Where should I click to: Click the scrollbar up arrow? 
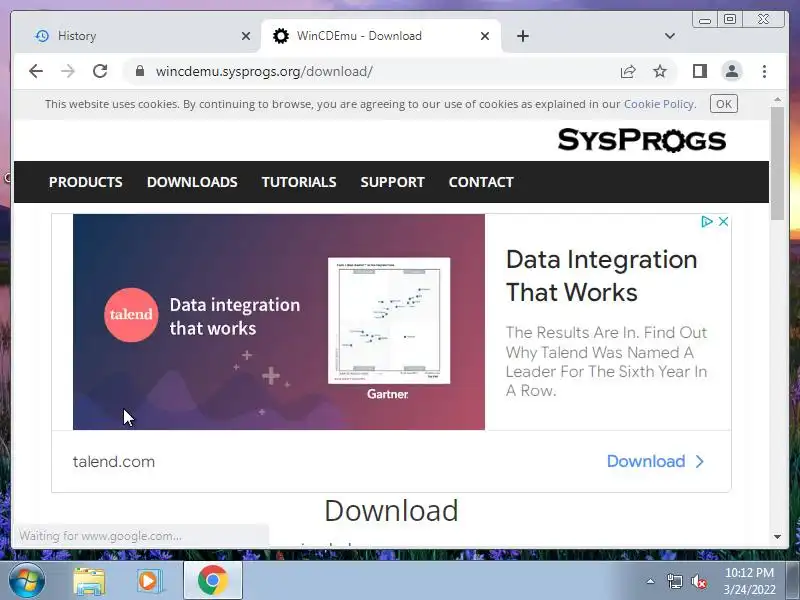point(777,99)
